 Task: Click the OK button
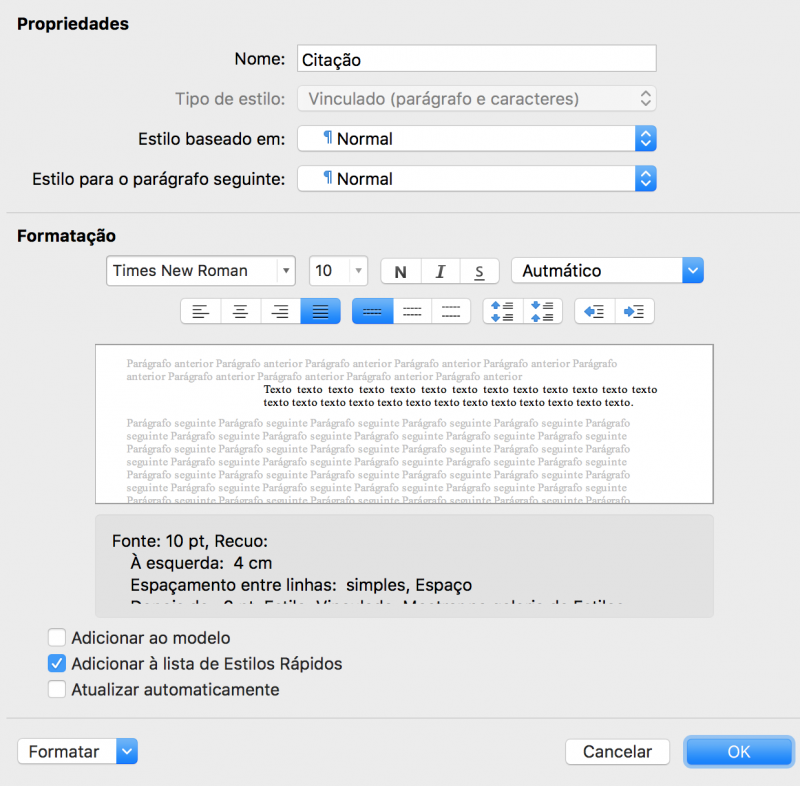pos(738,751)
